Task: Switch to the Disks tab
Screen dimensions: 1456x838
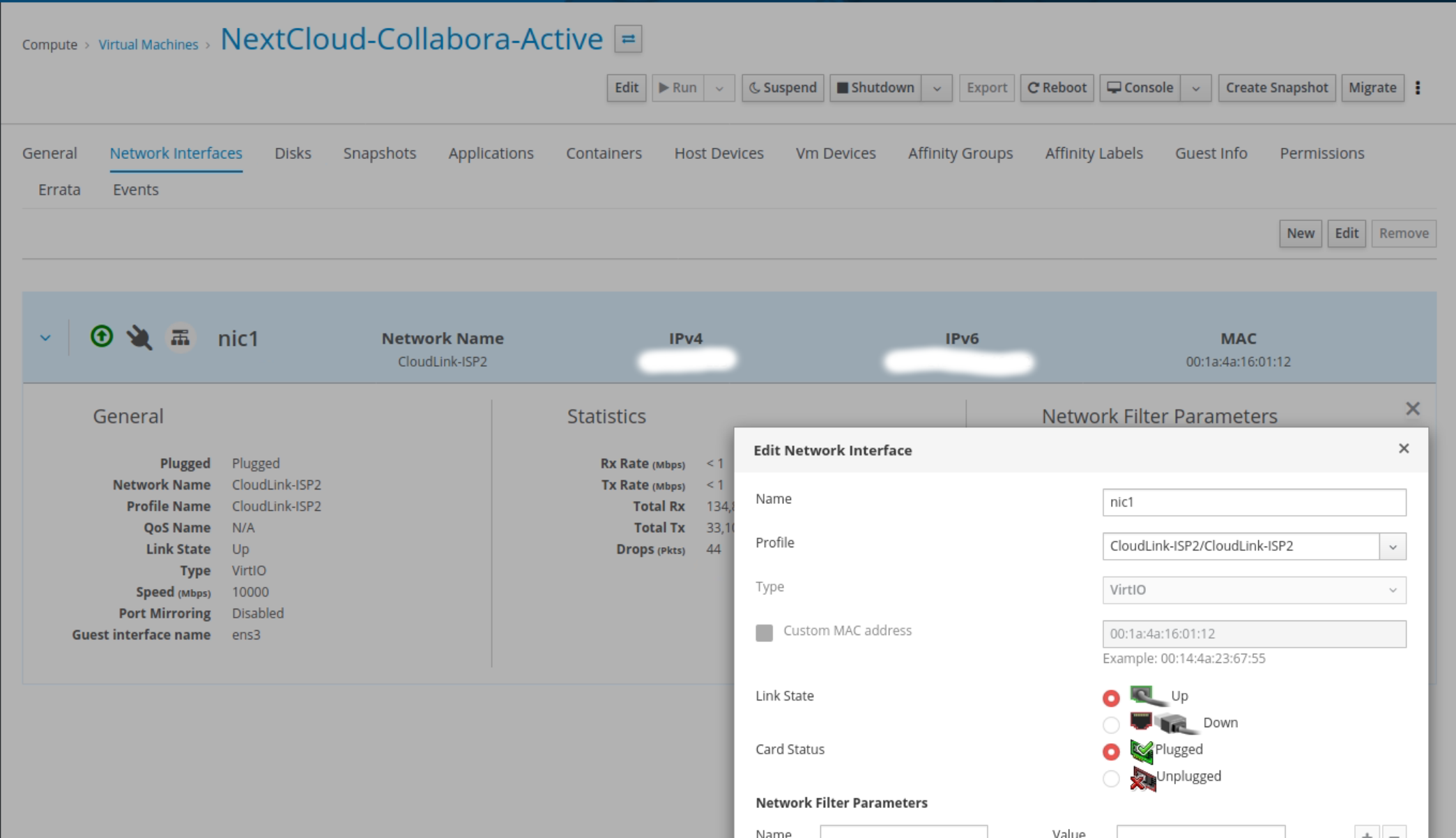Action: pyautogui.click(x=293, y=153)
